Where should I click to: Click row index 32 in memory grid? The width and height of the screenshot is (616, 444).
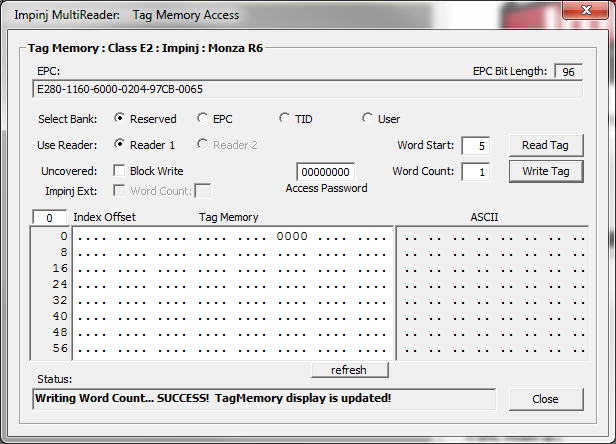(x=60, y=300)
